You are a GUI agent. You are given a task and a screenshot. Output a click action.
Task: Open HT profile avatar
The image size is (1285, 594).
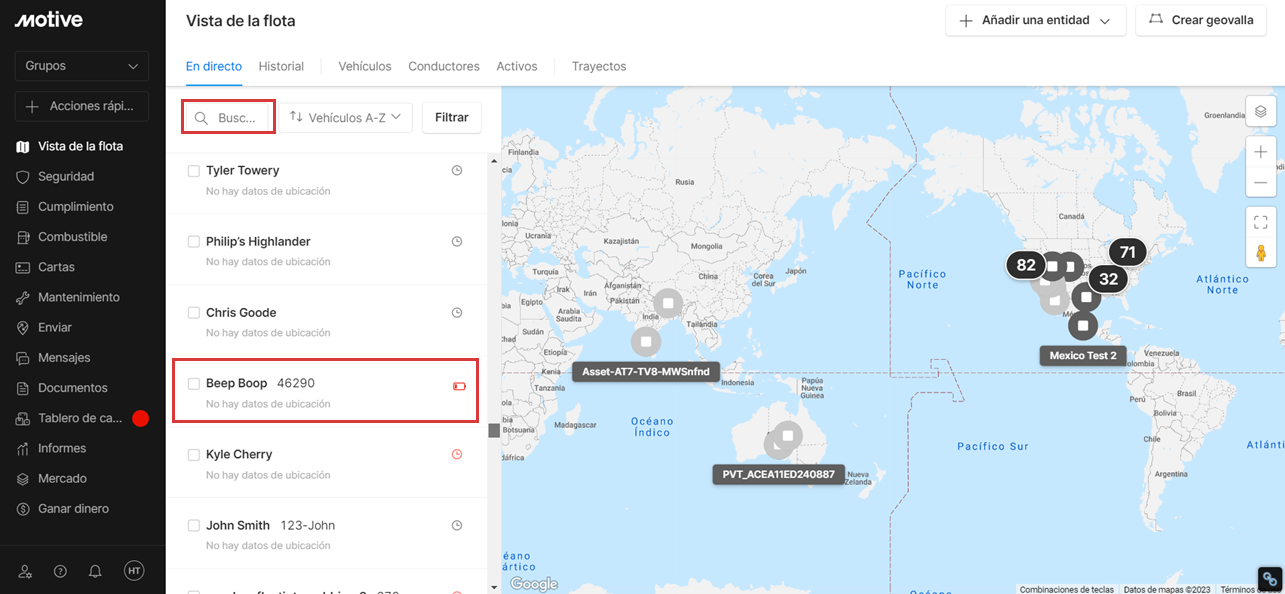pyautogui.click(x=134, y=570)
